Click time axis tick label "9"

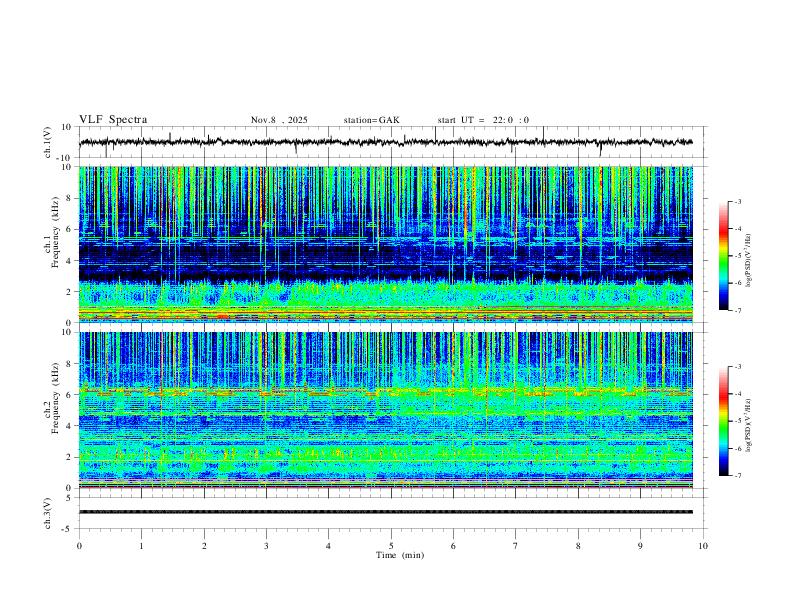[x=640, y=546]
